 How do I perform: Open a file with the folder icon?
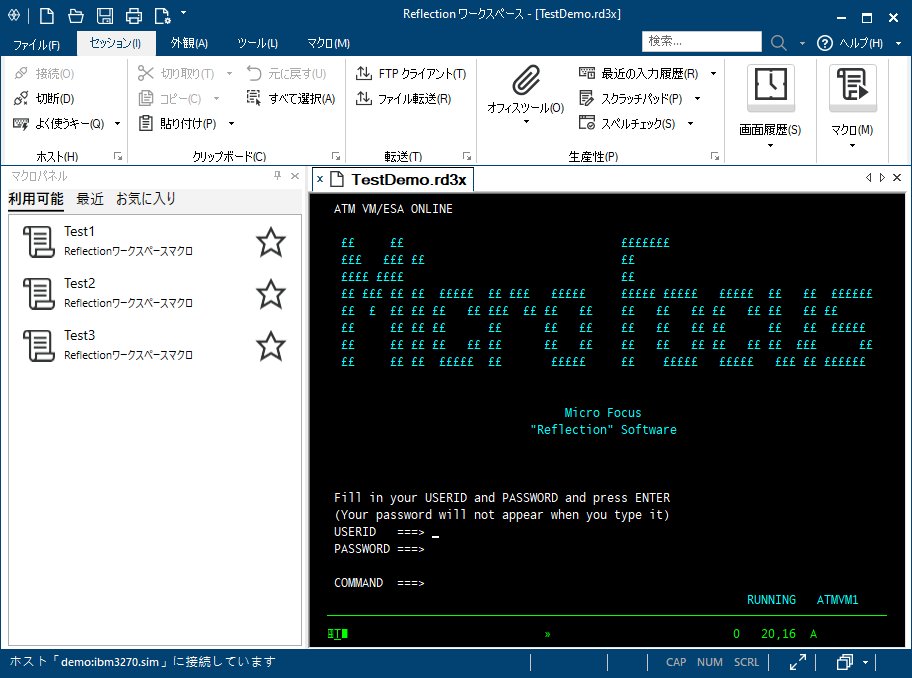[76, 16]
